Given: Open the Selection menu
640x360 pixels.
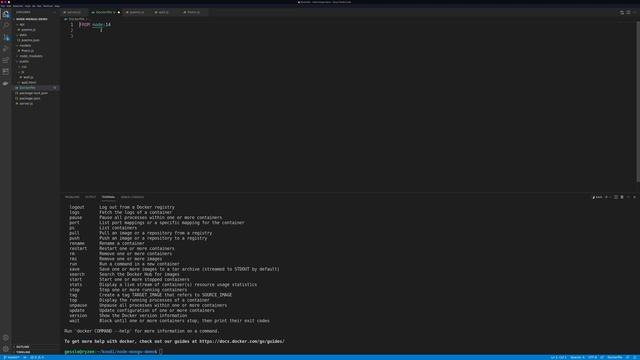Looking at the screenshot, I should pos(18,6).
